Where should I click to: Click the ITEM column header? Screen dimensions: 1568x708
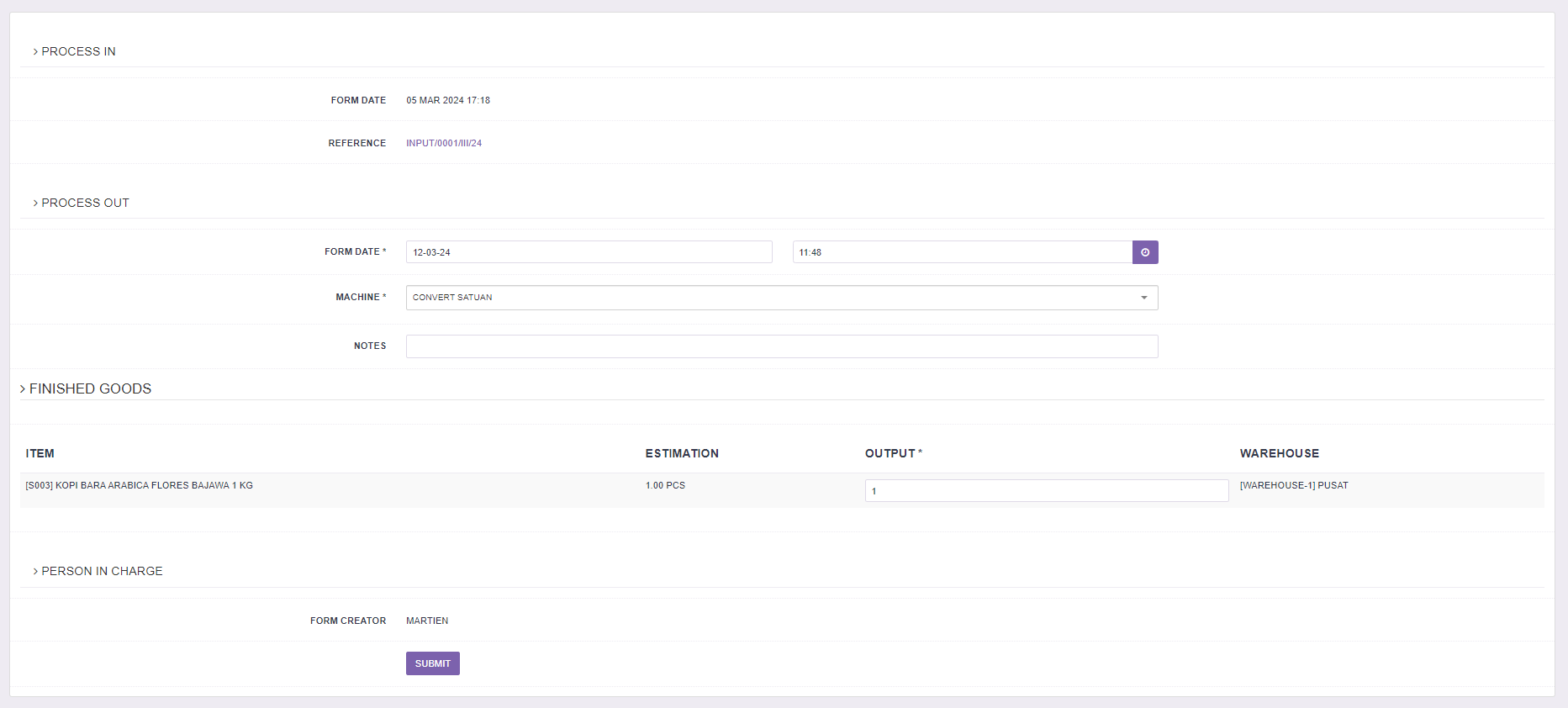40,453
